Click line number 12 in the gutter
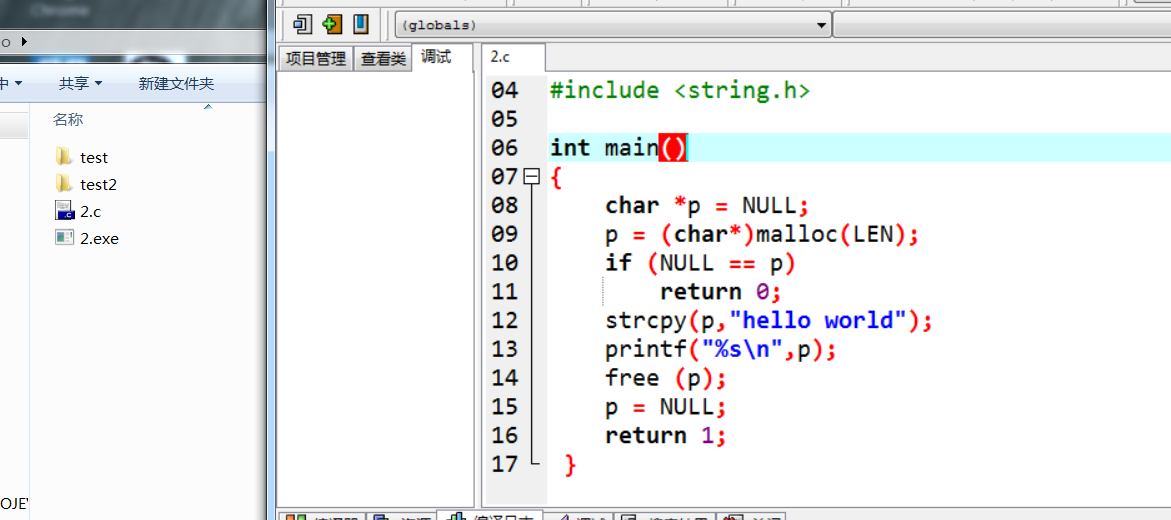The width and height of the screenshot is (1171, 520). pyautogui.click(x=505, y=321)
